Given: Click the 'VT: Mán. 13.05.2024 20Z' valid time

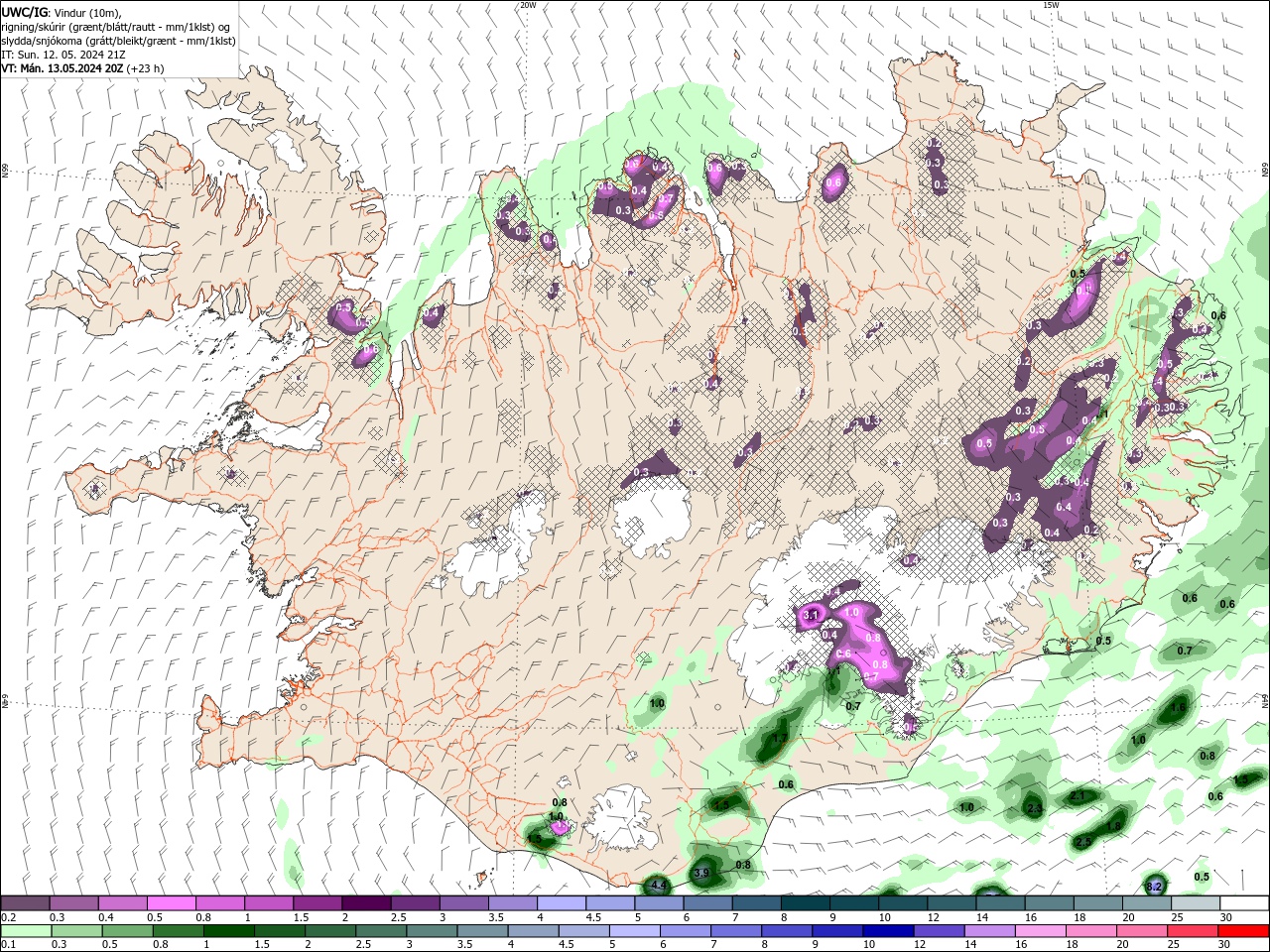Looking at the screenshot, I should 62,68.
